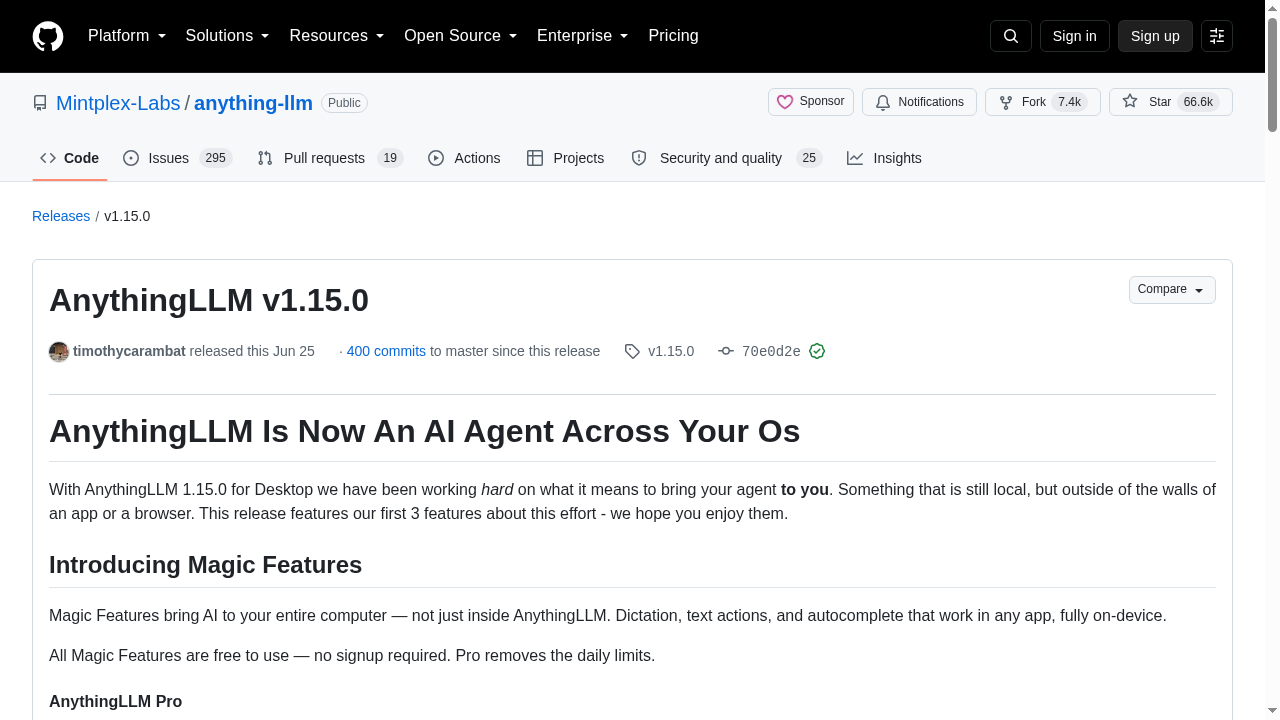Click the Sign up button
1280x720 pixels.
[1155, 36]
